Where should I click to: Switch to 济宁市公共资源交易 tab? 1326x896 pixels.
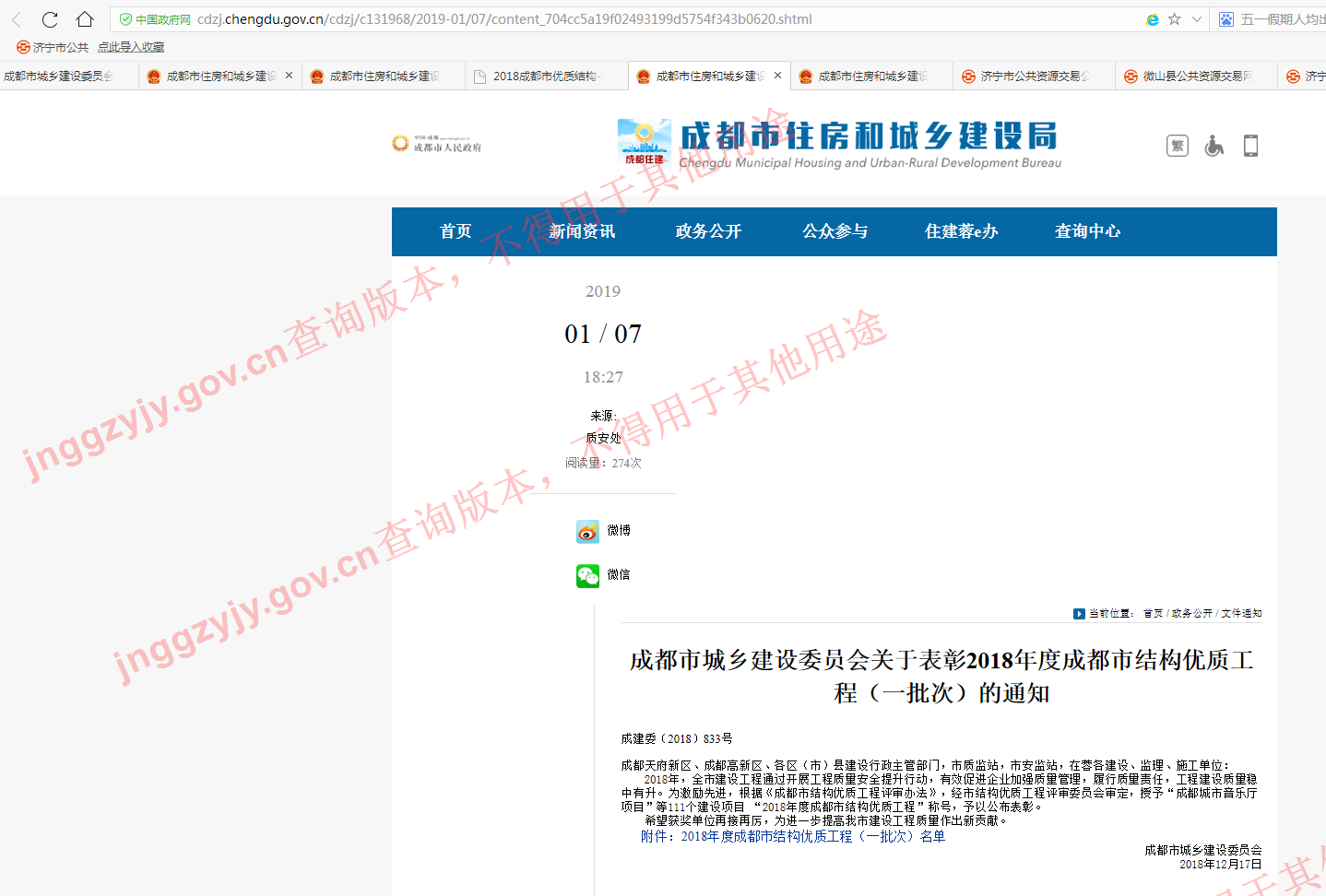point(1033,77)
